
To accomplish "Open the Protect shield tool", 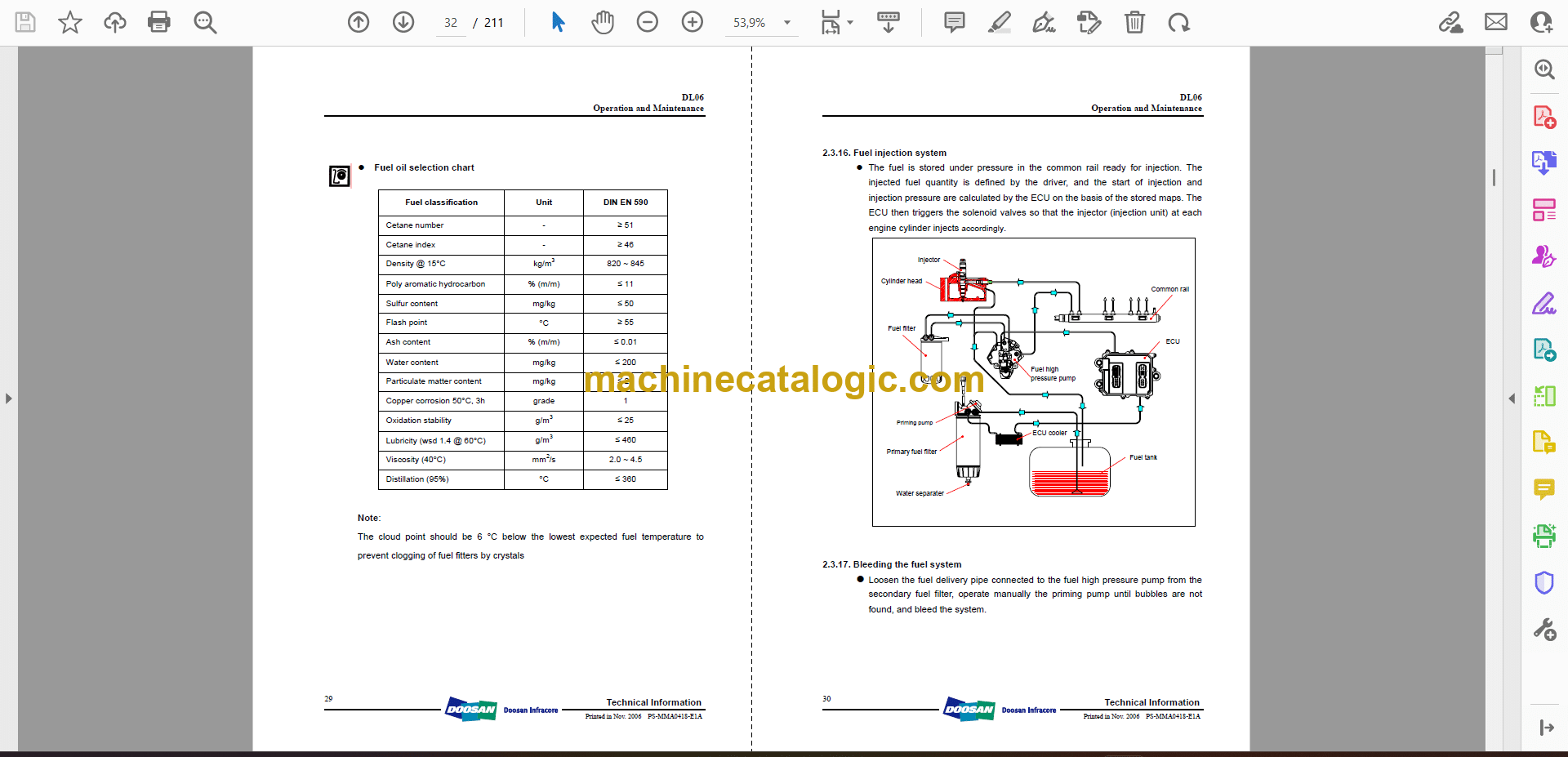I will pos(1544,583).
